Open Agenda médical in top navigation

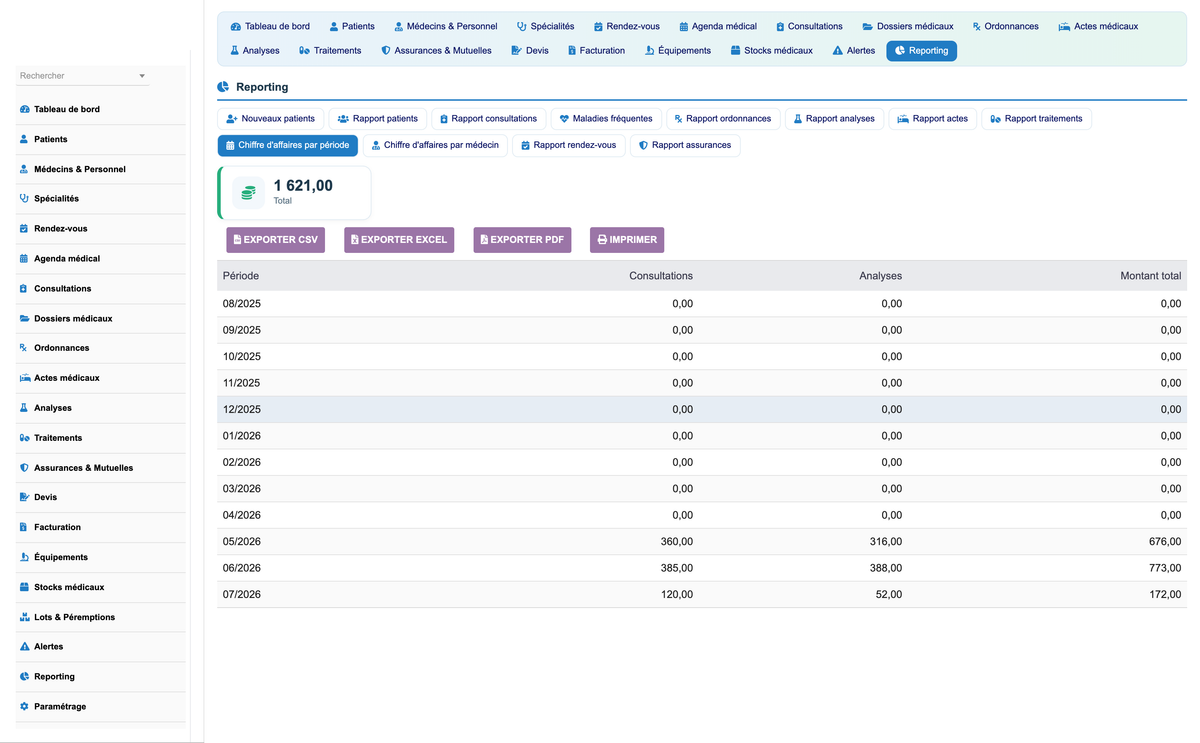pyautogui.click(x=718, y=26)
